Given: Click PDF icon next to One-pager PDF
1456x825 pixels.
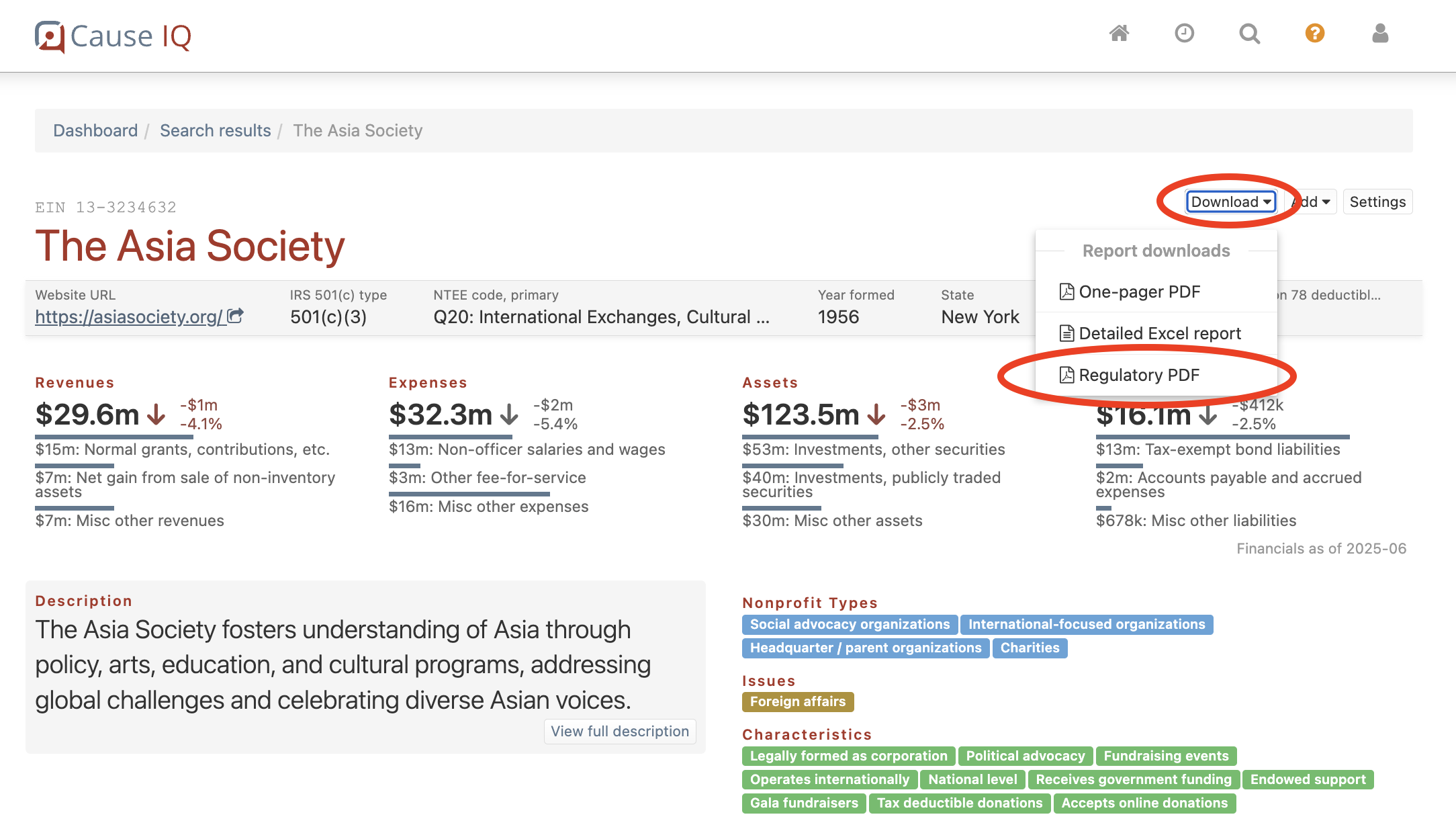Looking at the screenshot, I should pyautogui.click(x=1066, y=292).
